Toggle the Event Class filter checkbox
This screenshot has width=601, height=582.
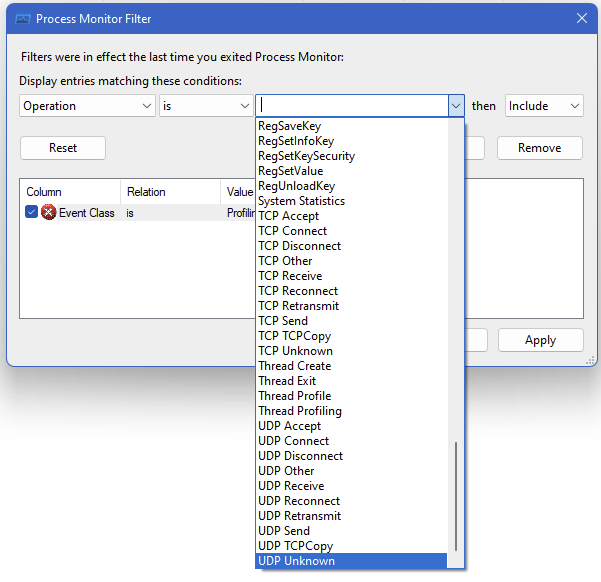pos(31,212)
